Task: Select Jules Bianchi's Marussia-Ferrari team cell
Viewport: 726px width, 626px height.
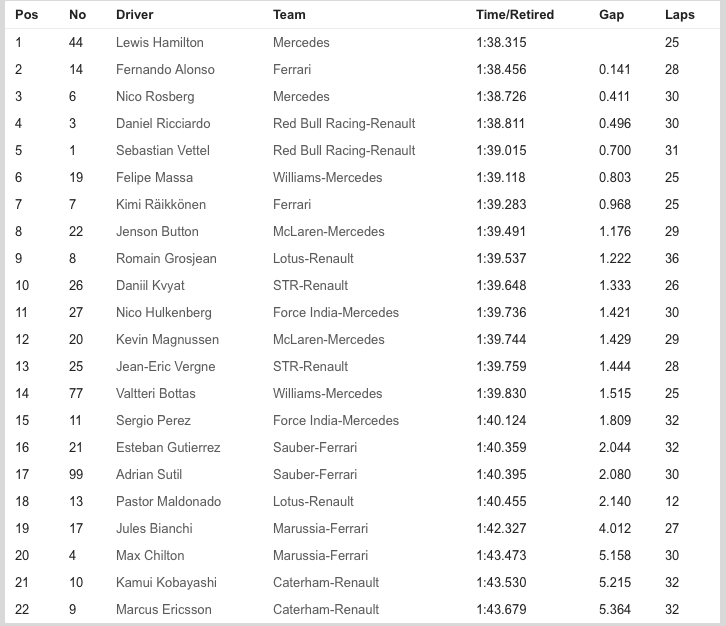Action: click(x=320, y=528)
